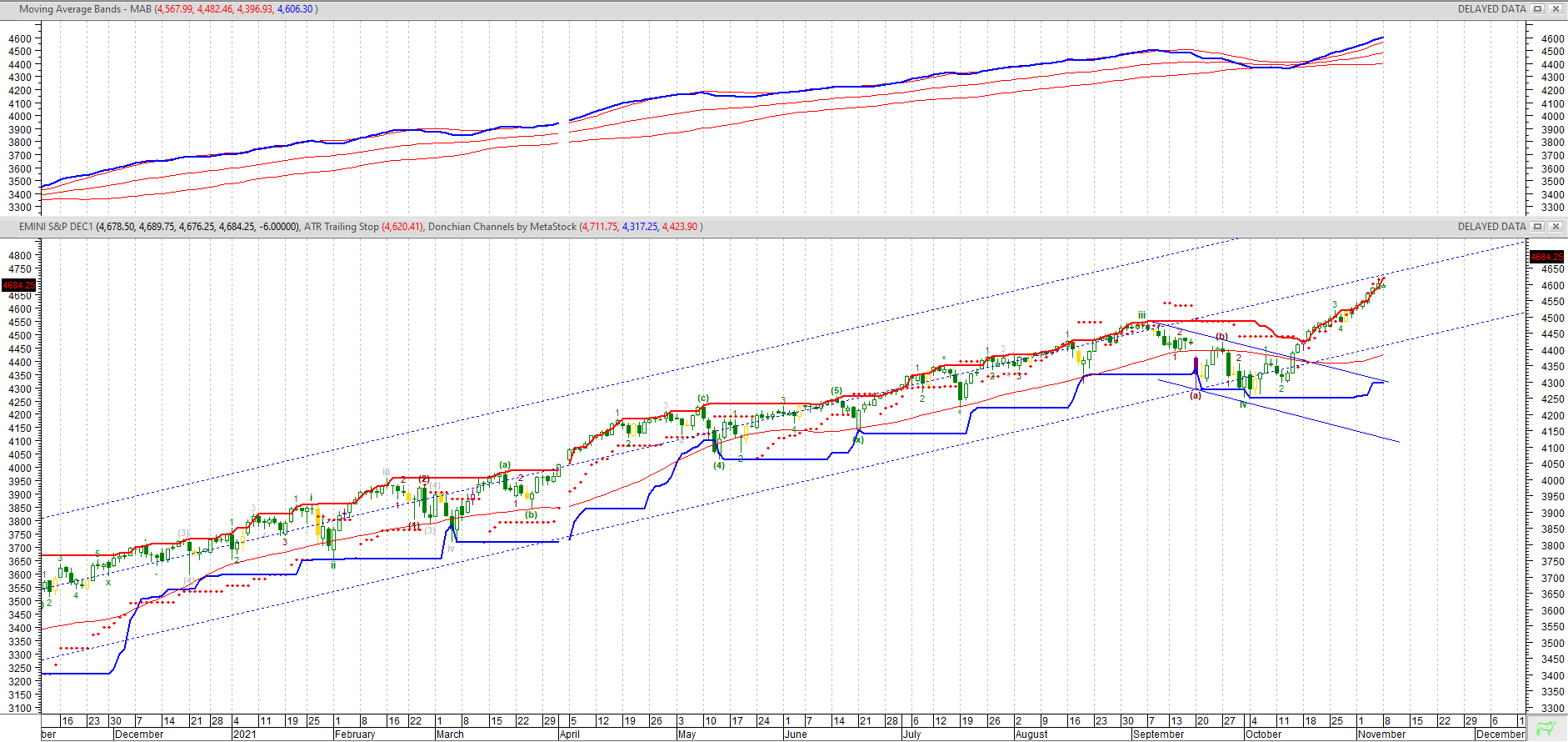Close the EMINI S&P DEC1 price pane
Image resolution: width=1568 pixels, height=742 pixels.
tap(1555, 227)
